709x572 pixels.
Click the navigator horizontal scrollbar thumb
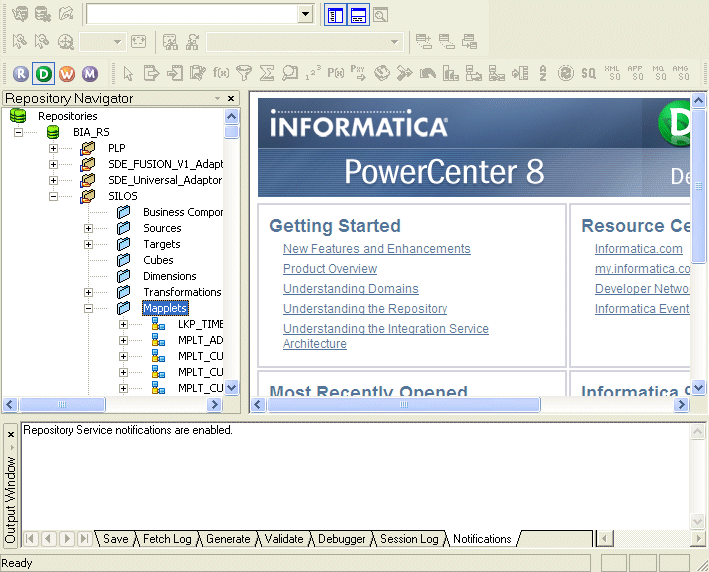click(x=62, y=404)
